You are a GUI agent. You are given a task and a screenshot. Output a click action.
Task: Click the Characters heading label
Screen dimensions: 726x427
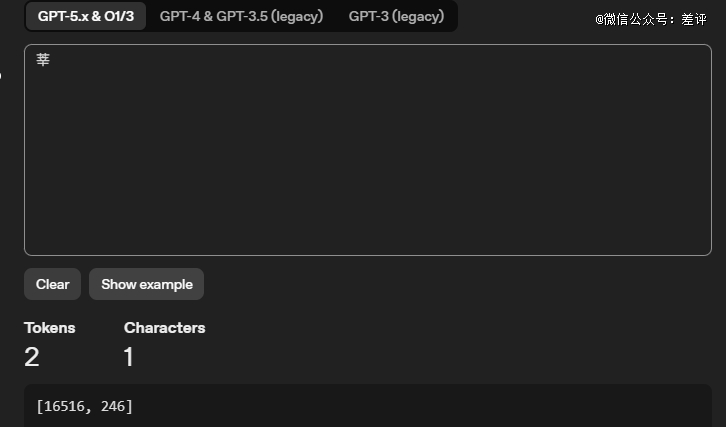coord(164,328)
